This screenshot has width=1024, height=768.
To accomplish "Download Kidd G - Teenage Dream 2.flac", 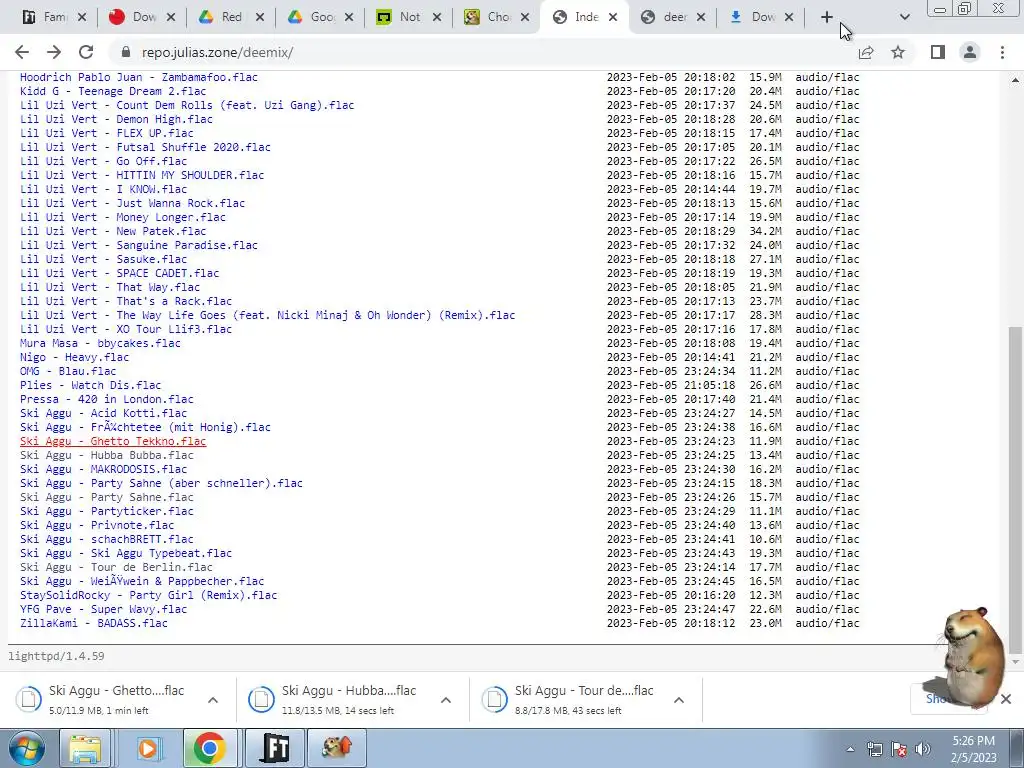I will tap(113, 91).
